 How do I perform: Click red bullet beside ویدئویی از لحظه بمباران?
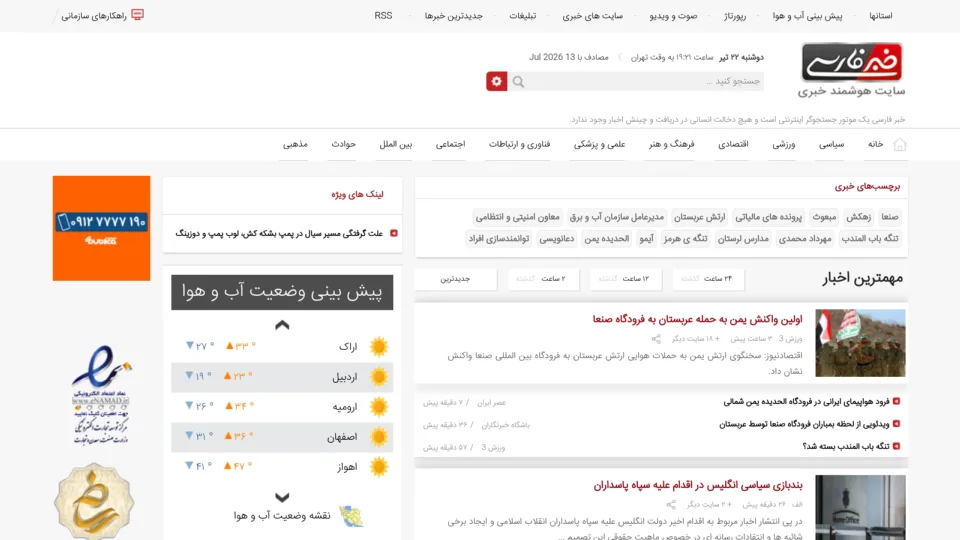tap(896, 424)
